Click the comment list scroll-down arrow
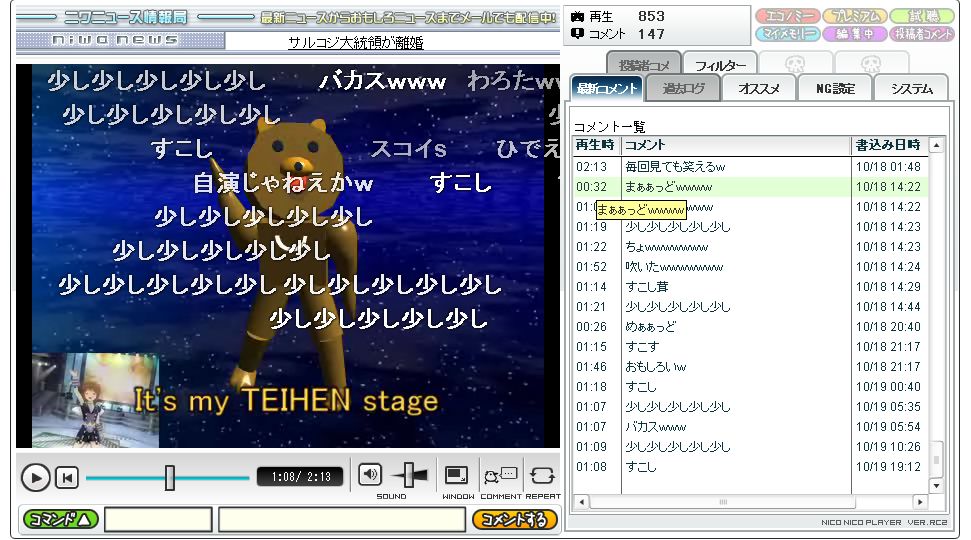 936,486
